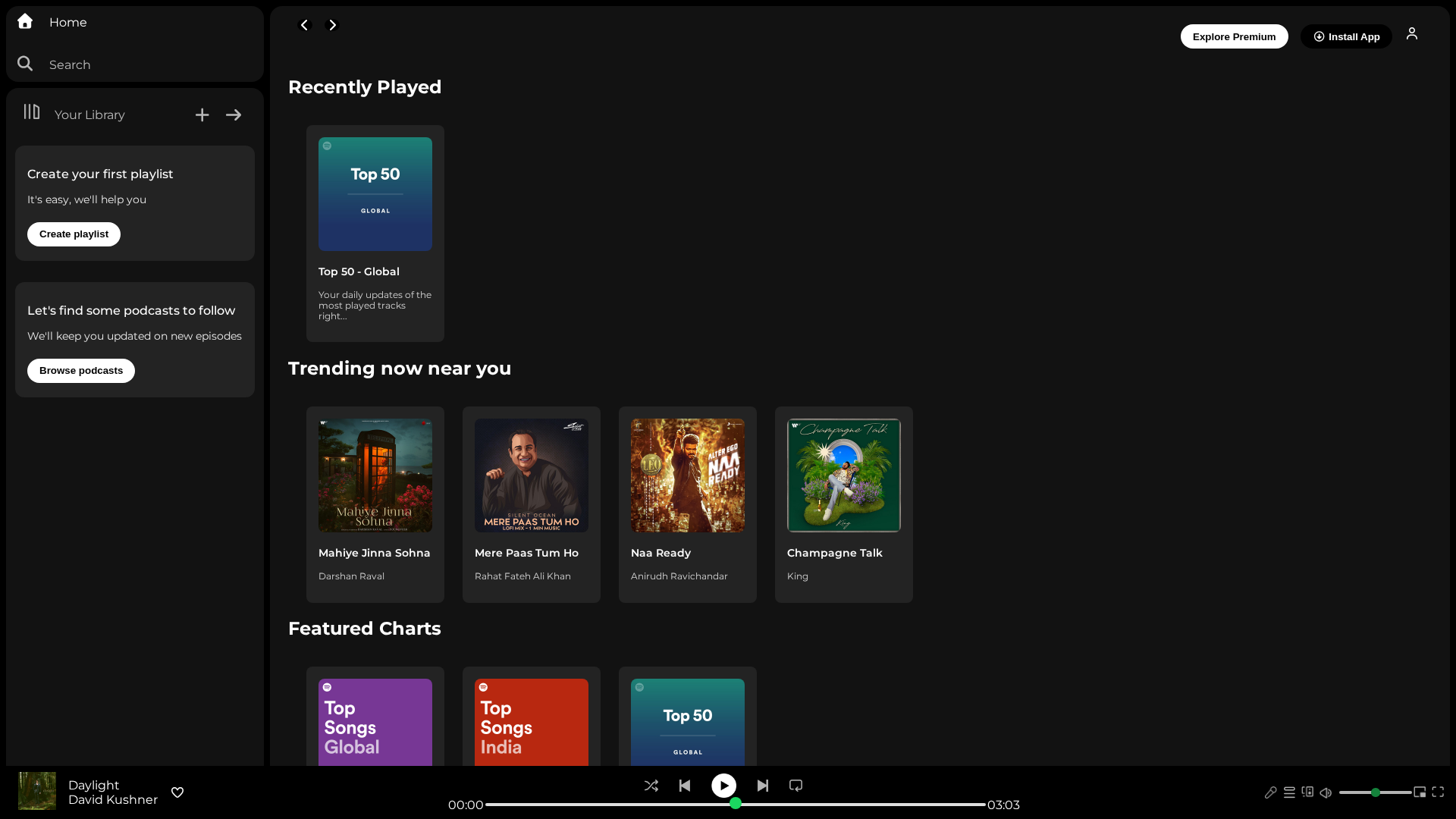Click the 00:00 elapsed time
The width and height of the screenshot is (1456, 819).
pyautogui.click(x=466, y=805)
